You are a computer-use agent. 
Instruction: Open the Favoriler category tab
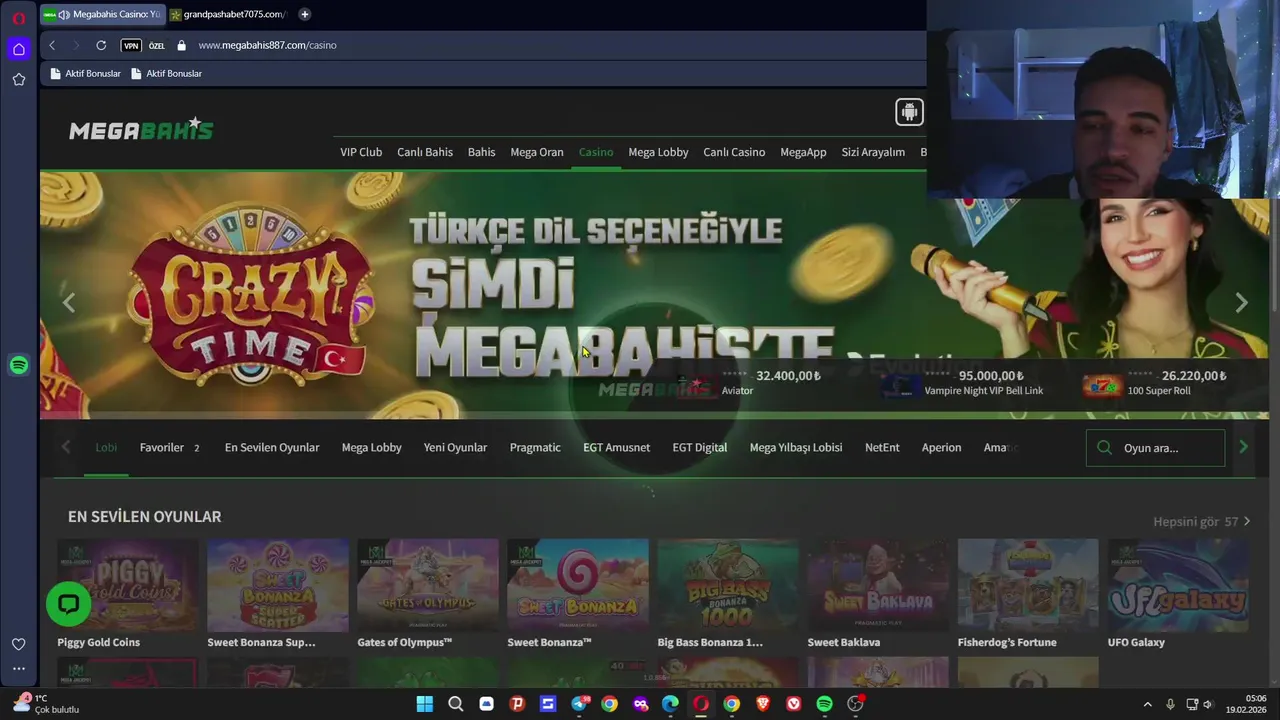point(170,447)
